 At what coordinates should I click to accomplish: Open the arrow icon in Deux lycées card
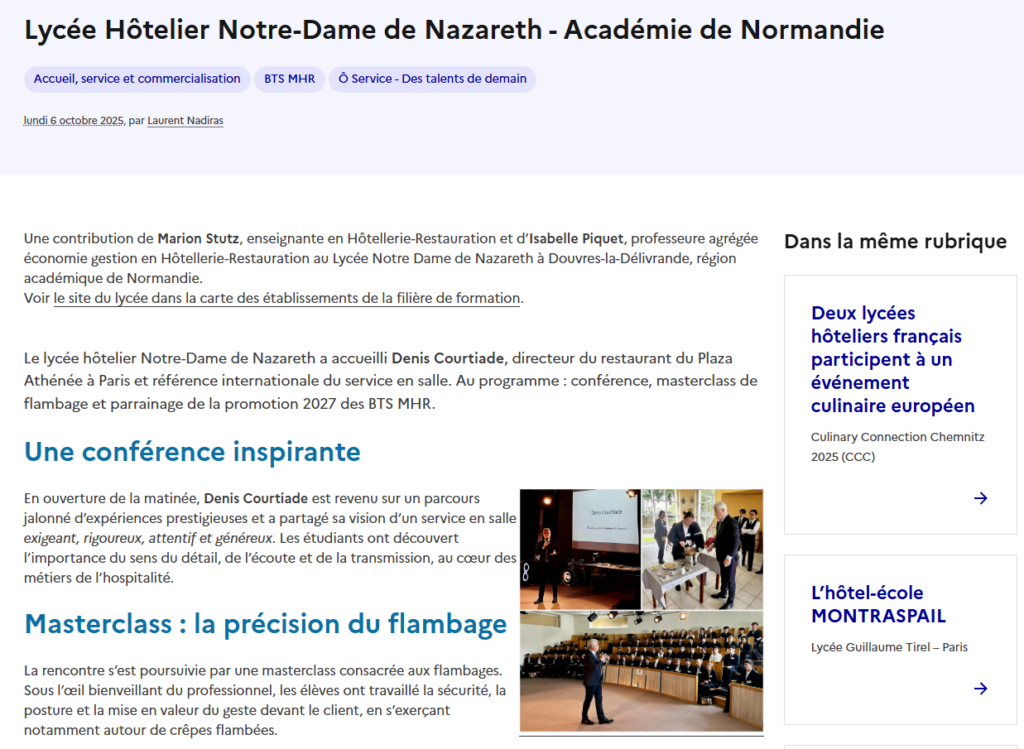pyautogui.click(x=980, y=498)
